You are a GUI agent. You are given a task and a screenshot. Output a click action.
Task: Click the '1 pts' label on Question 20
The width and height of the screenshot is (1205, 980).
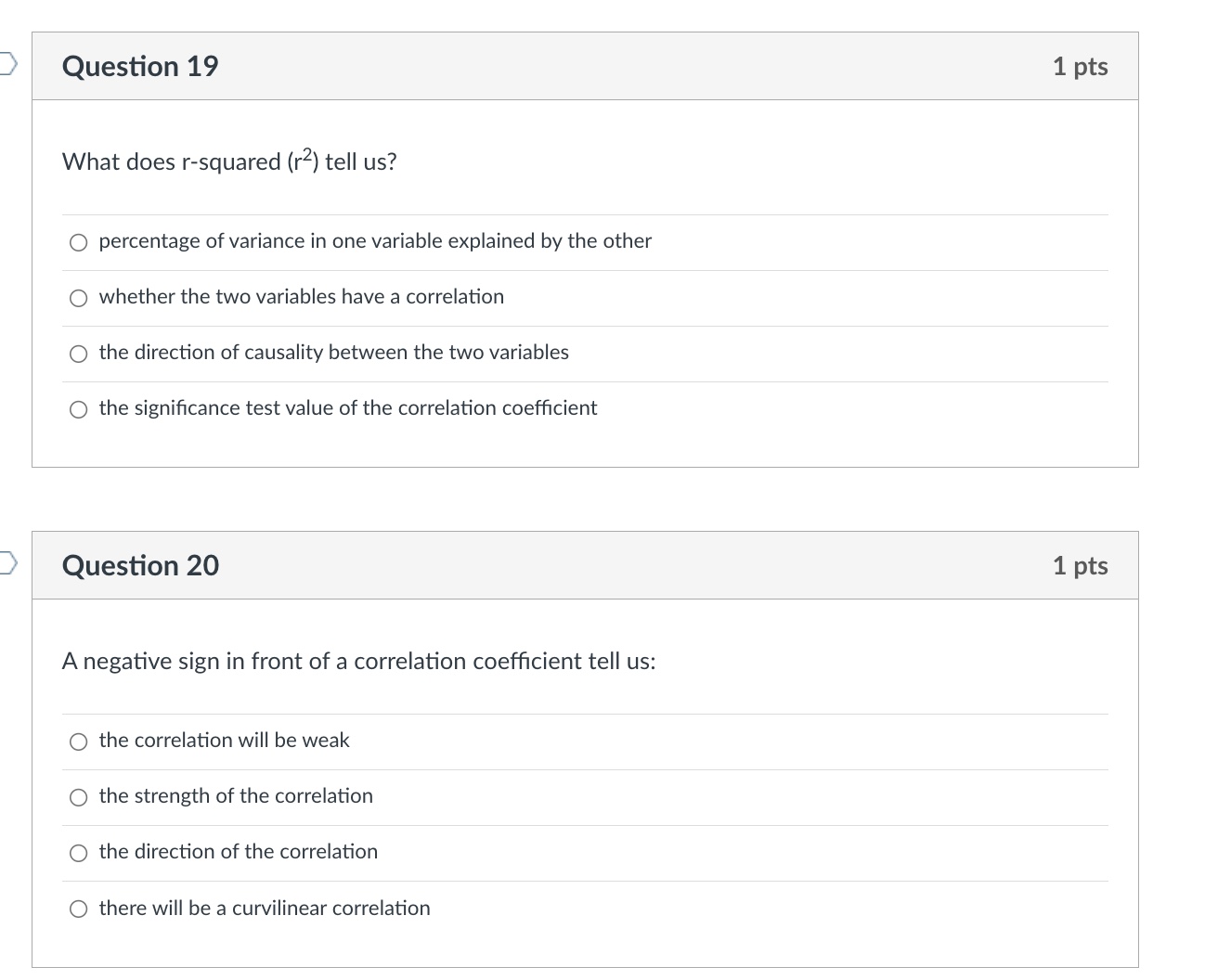(1080, 566)
